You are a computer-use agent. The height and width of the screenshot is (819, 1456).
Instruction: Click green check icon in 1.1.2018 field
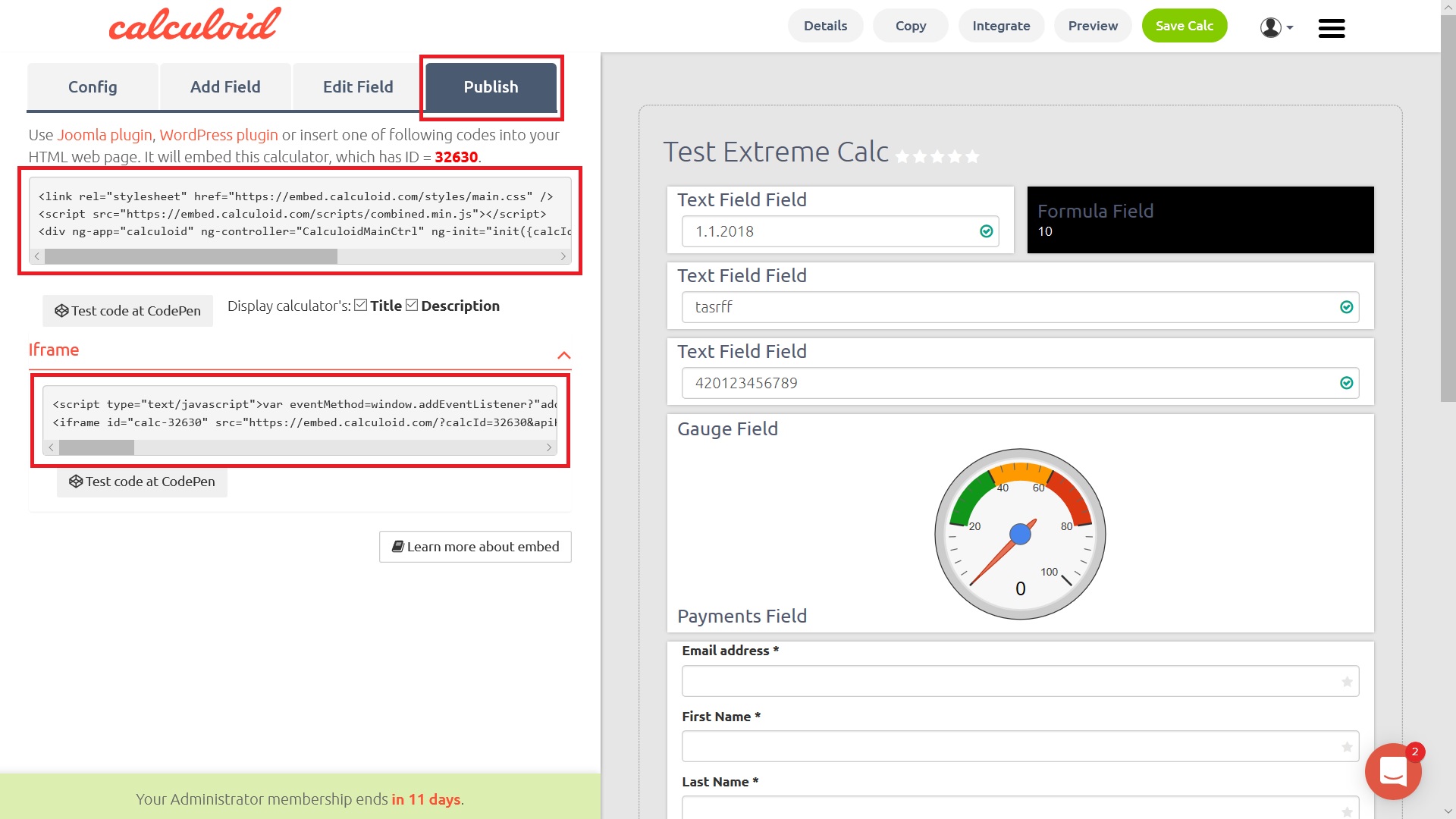click(x=986, y=231)
